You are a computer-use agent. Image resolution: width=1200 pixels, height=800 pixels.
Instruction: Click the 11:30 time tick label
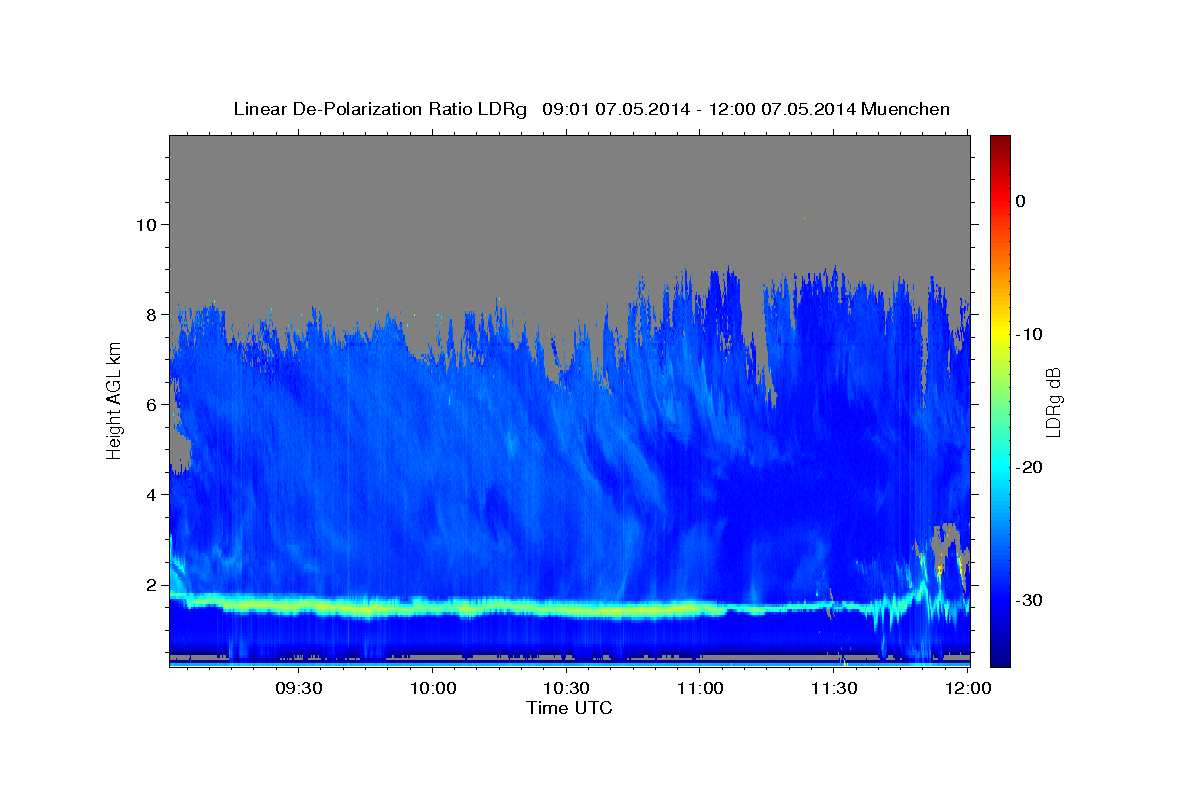pyautogui.click(x=834, y=689)
